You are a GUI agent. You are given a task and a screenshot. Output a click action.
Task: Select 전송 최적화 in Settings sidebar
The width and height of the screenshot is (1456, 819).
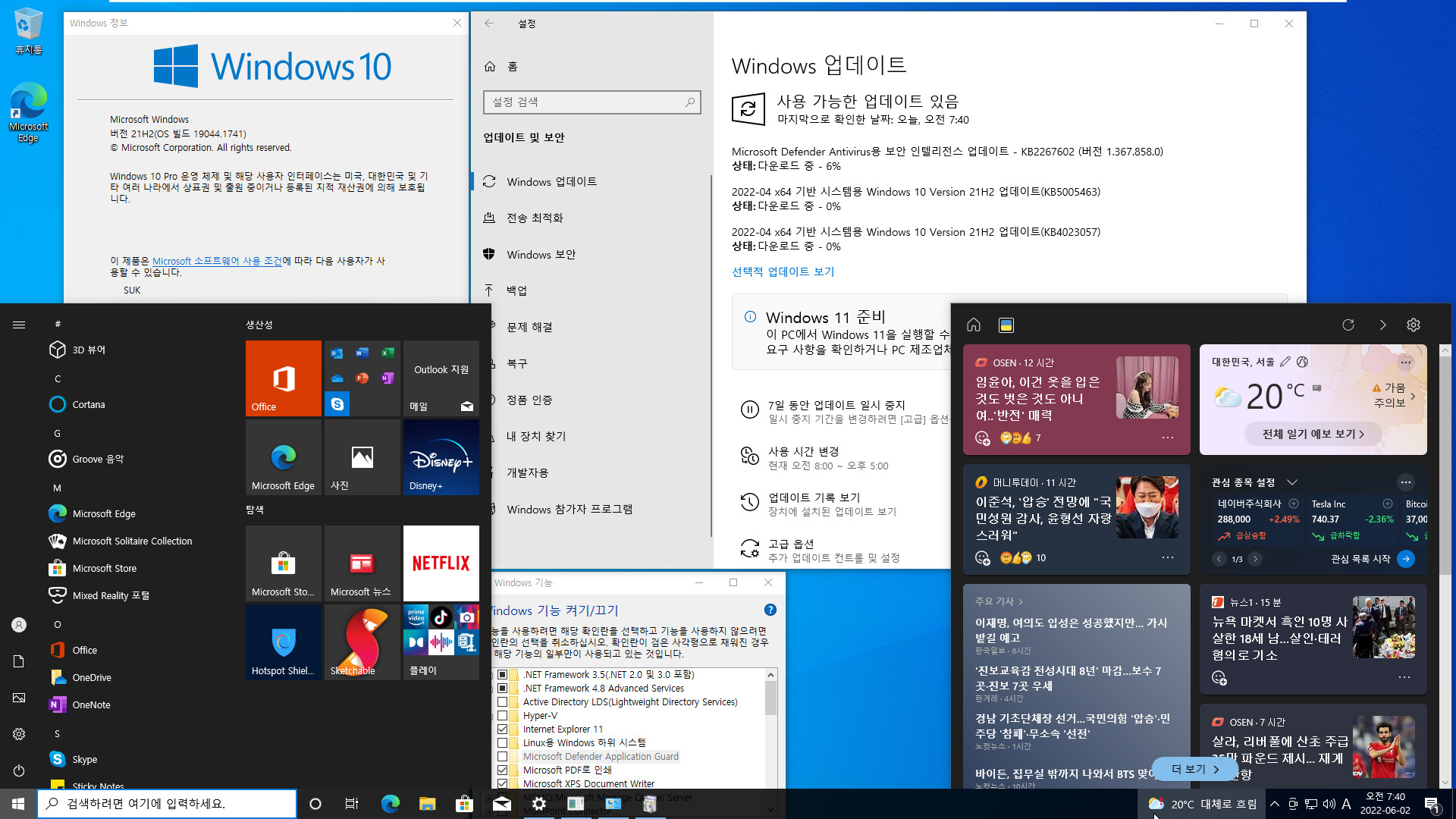pos(591,218)
